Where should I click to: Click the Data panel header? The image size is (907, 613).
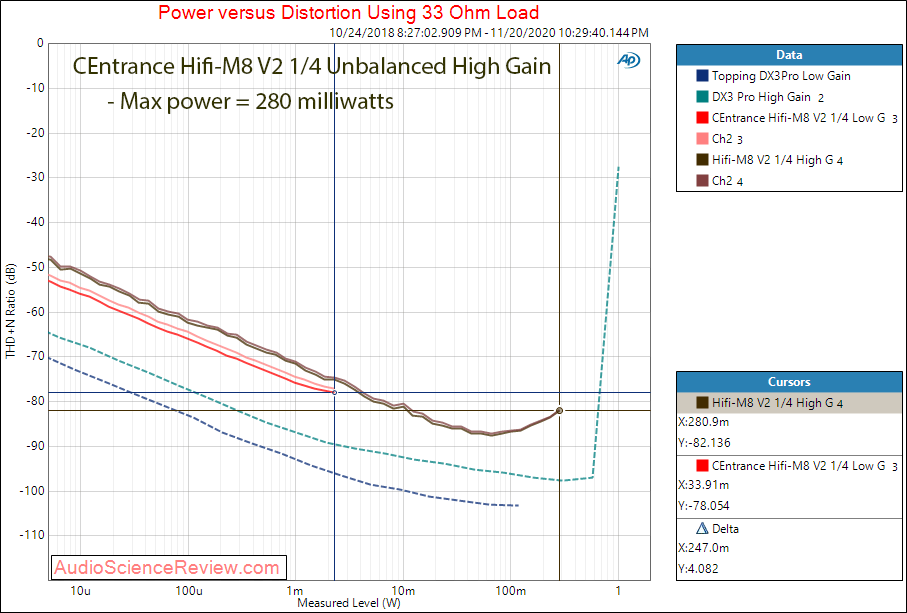click(x=789, y=55)
